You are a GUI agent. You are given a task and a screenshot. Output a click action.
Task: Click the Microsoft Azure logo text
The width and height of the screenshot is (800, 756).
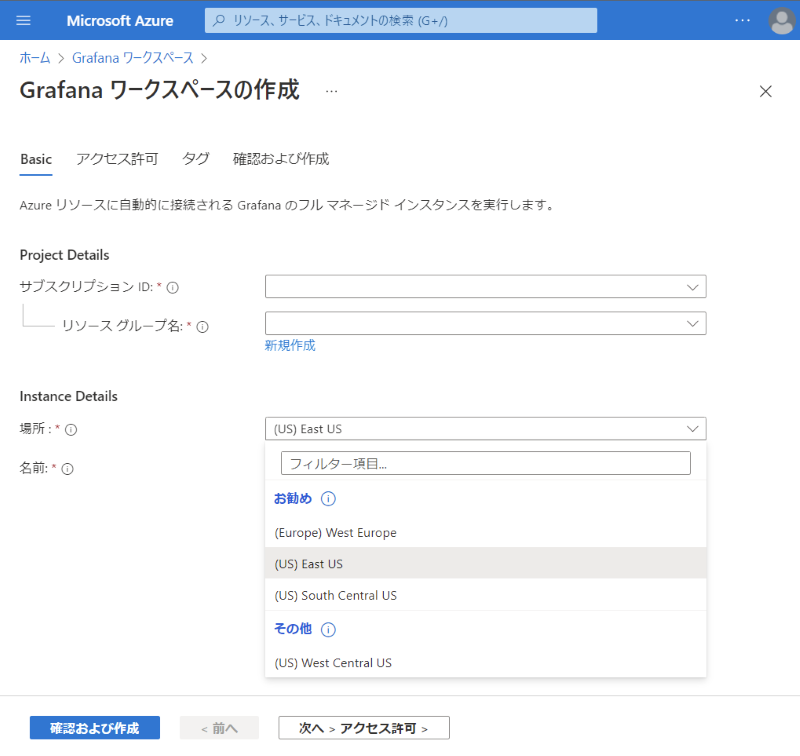pos(120,21)
